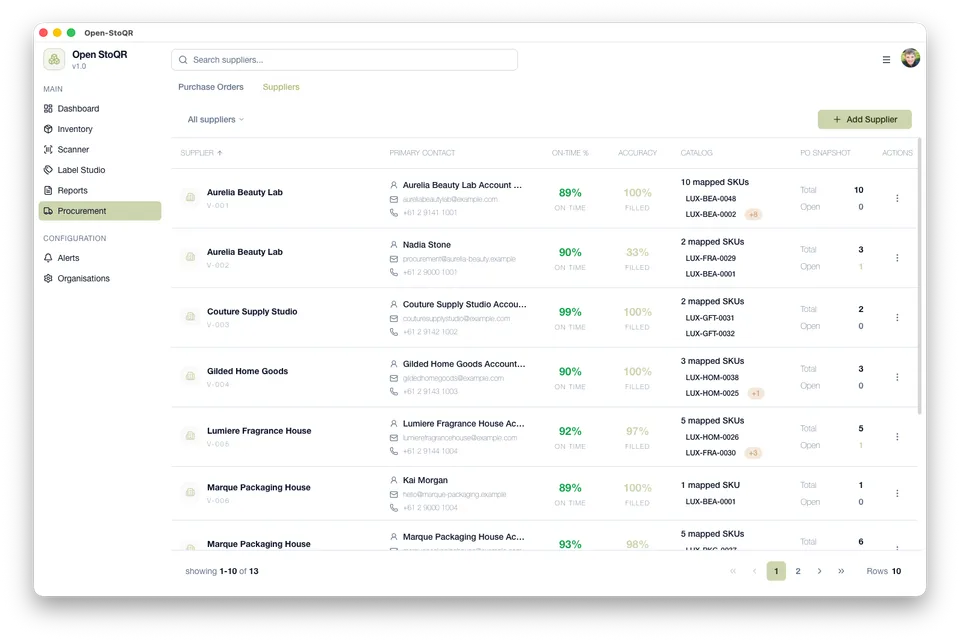The height and width of the screenshot is (641, 960).
Task: Click the showing 1-10 of 13 text
Action: pyautogui.click(x=222, y=571)
